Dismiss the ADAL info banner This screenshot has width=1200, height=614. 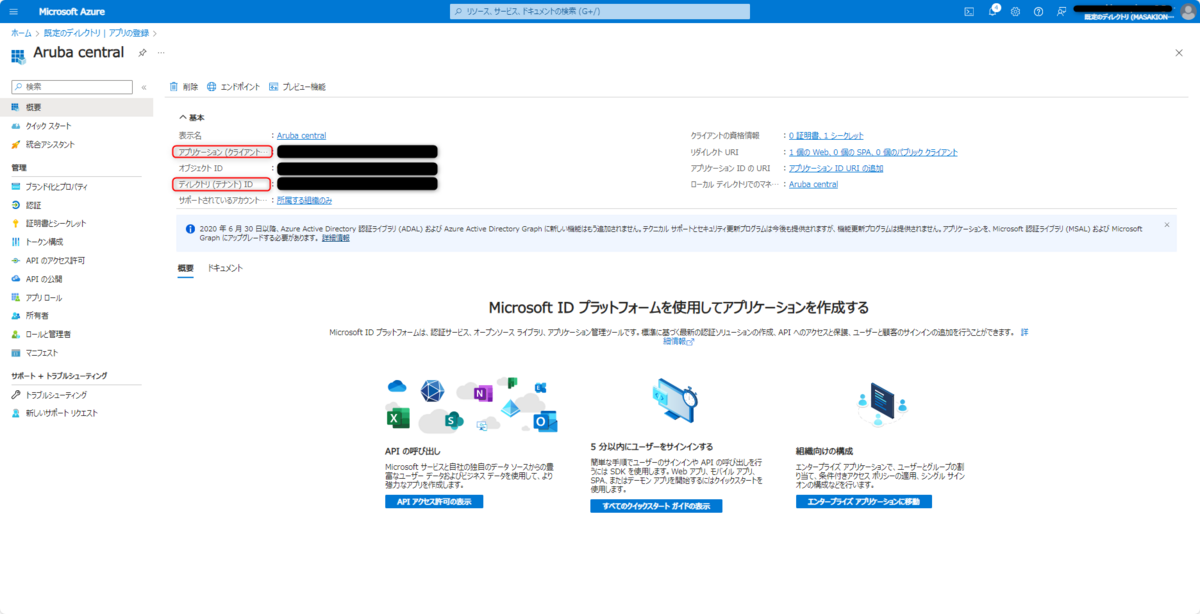[1166, 224]
